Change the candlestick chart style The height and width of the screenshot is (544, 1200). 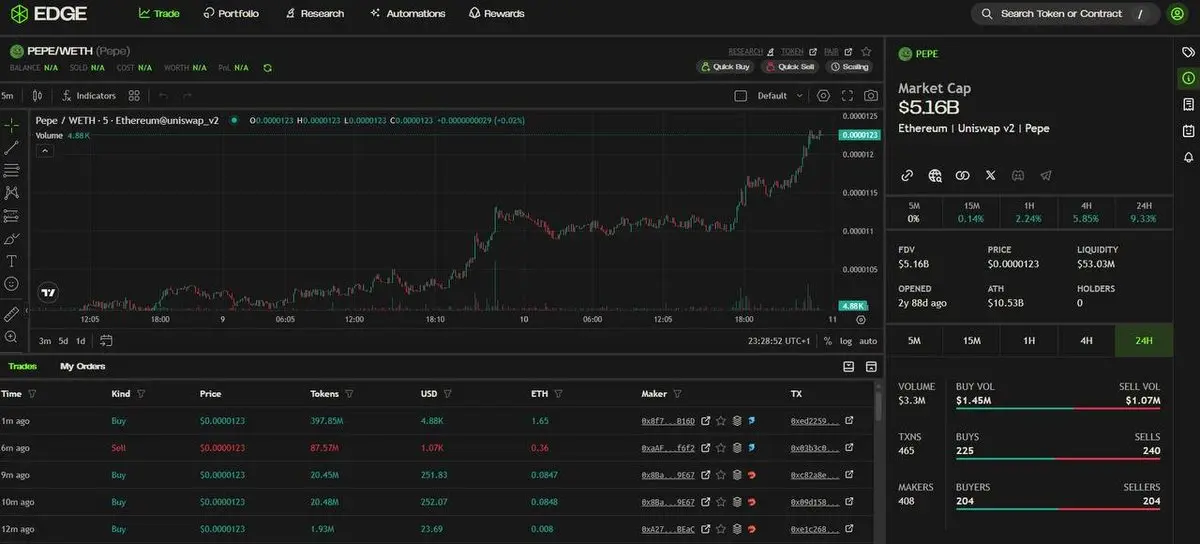pos(37,96)
